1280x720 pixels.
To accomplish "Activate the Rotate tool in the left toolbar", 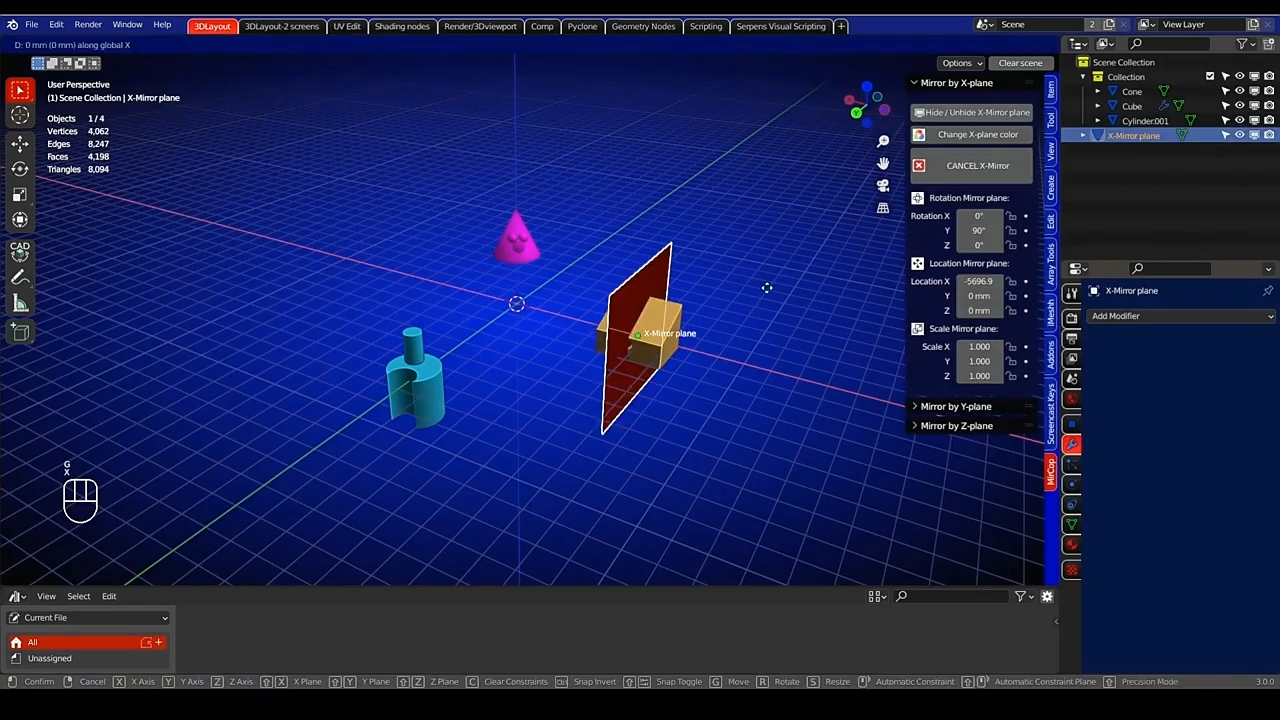I will click(x=20, y=169).
